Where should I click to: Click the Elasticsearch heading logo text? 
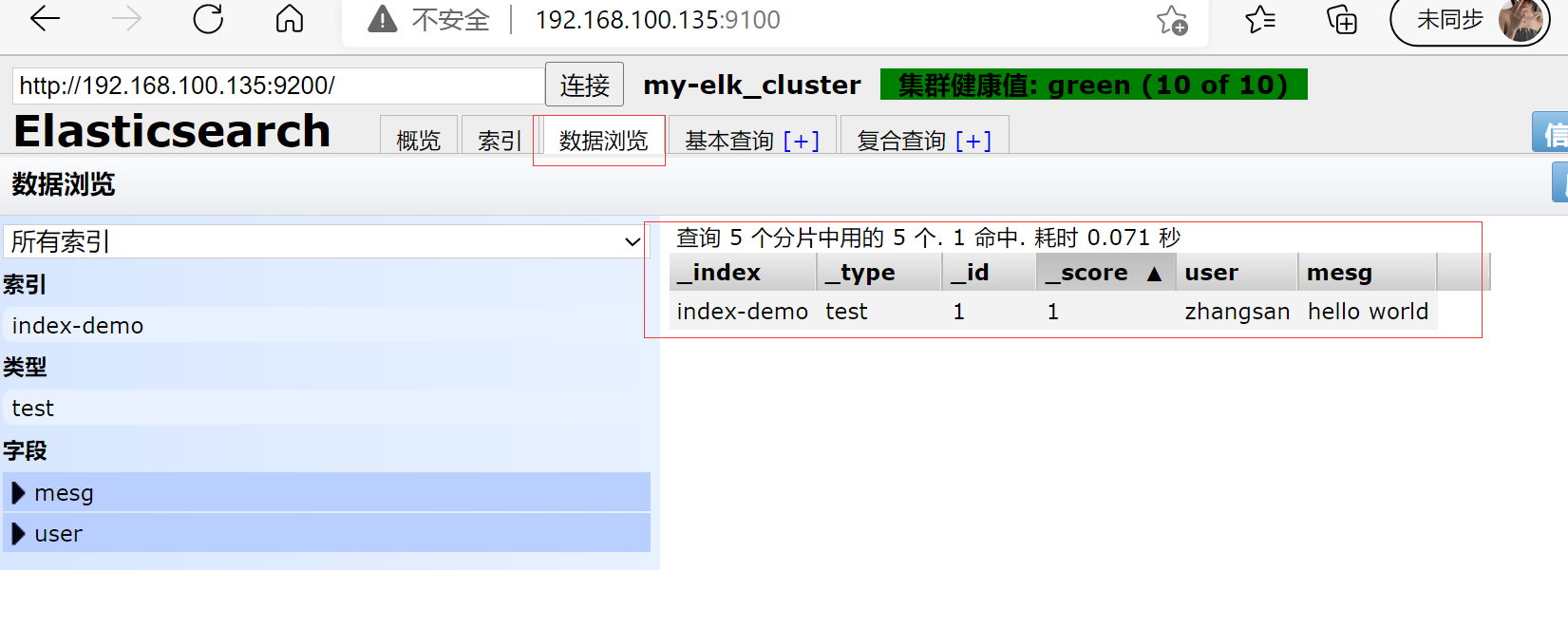tap(172, 131)
